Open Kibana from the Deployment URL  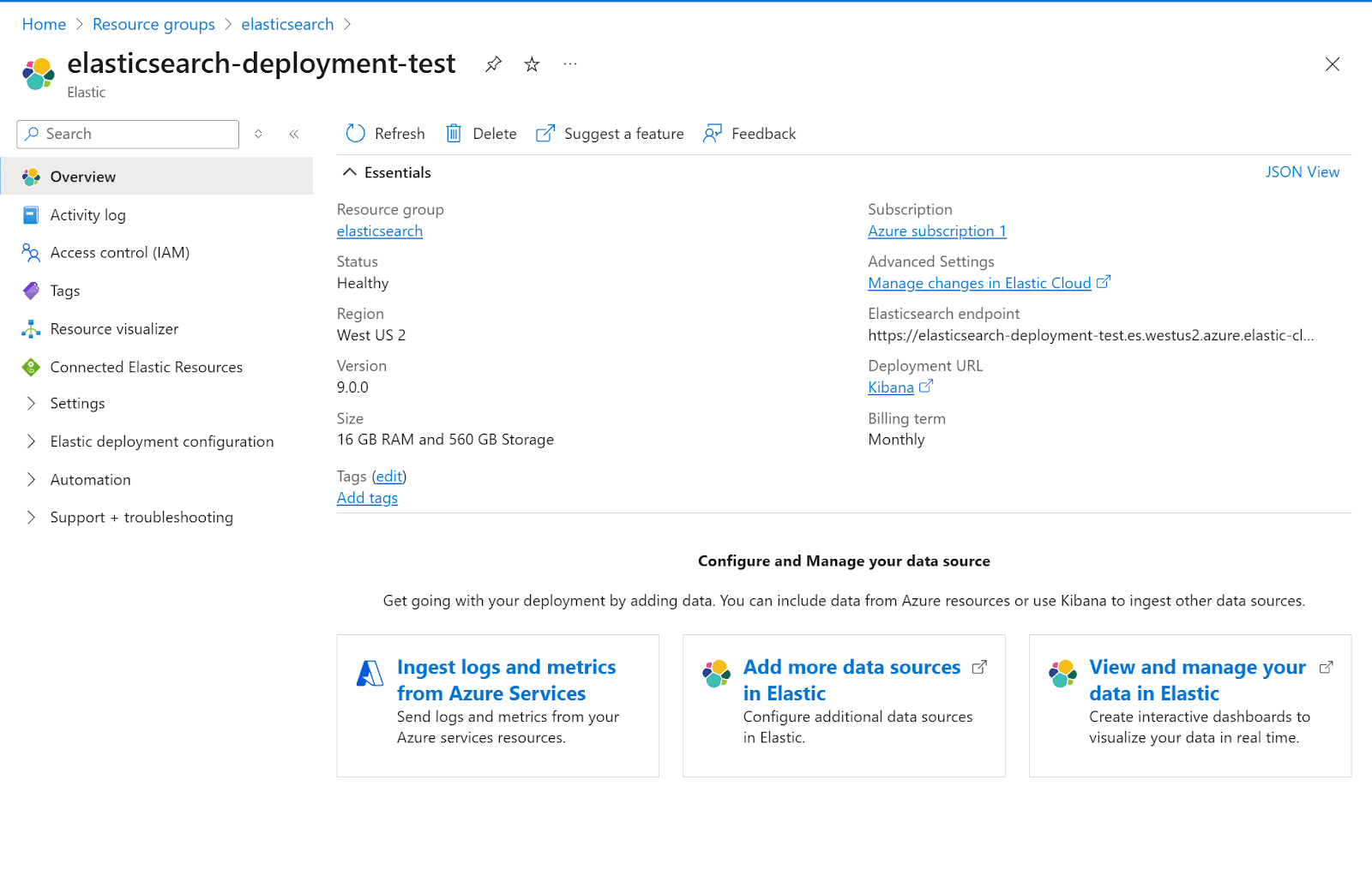coord(892,387)
